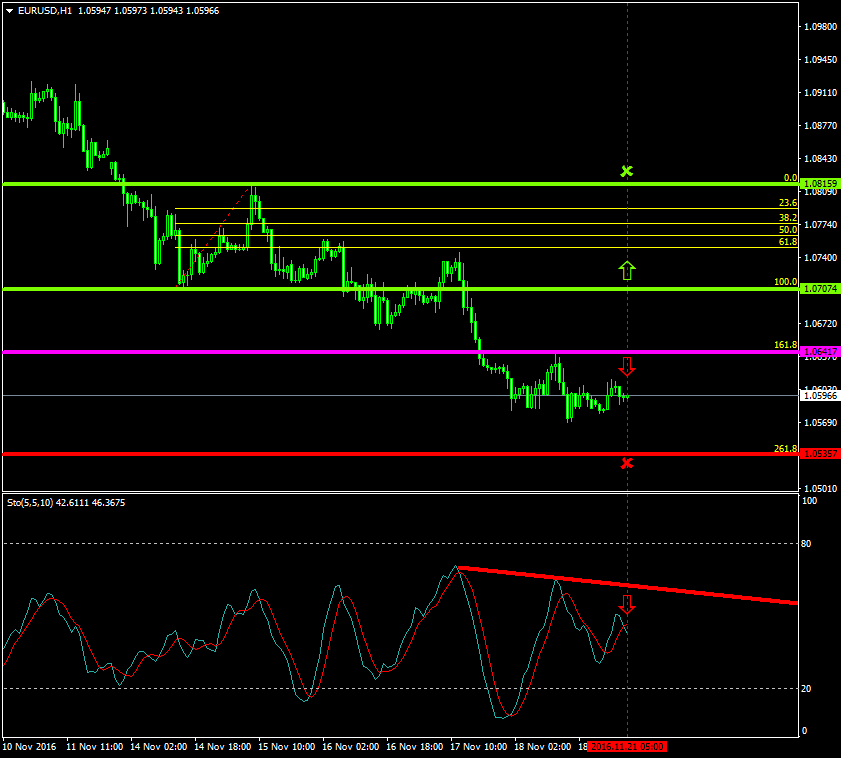841x758 pixels.
Task: Select the 1.08159 green price label
Action: tap(820, 184)
